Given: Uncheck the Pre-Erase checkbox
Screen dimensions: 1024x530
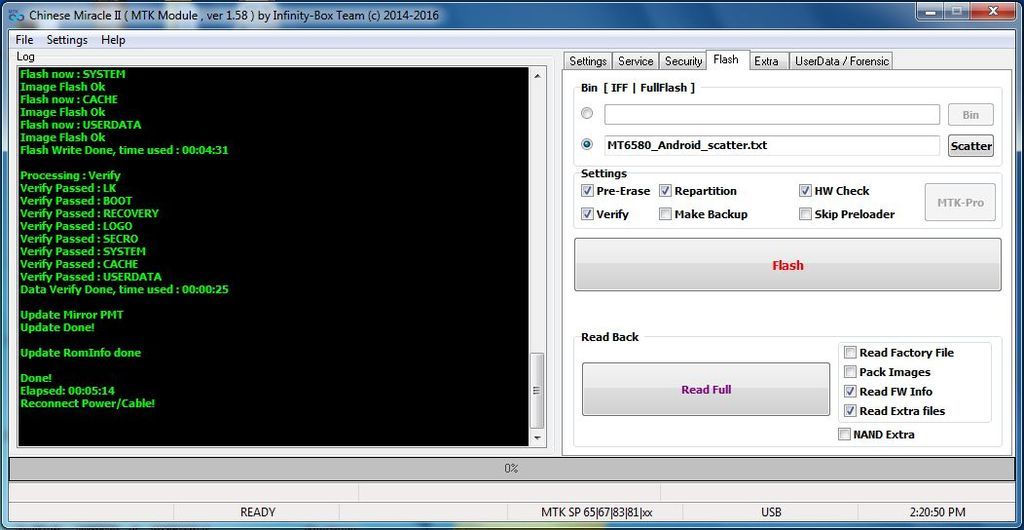Looking at the screenshot, I should point(587,191).
